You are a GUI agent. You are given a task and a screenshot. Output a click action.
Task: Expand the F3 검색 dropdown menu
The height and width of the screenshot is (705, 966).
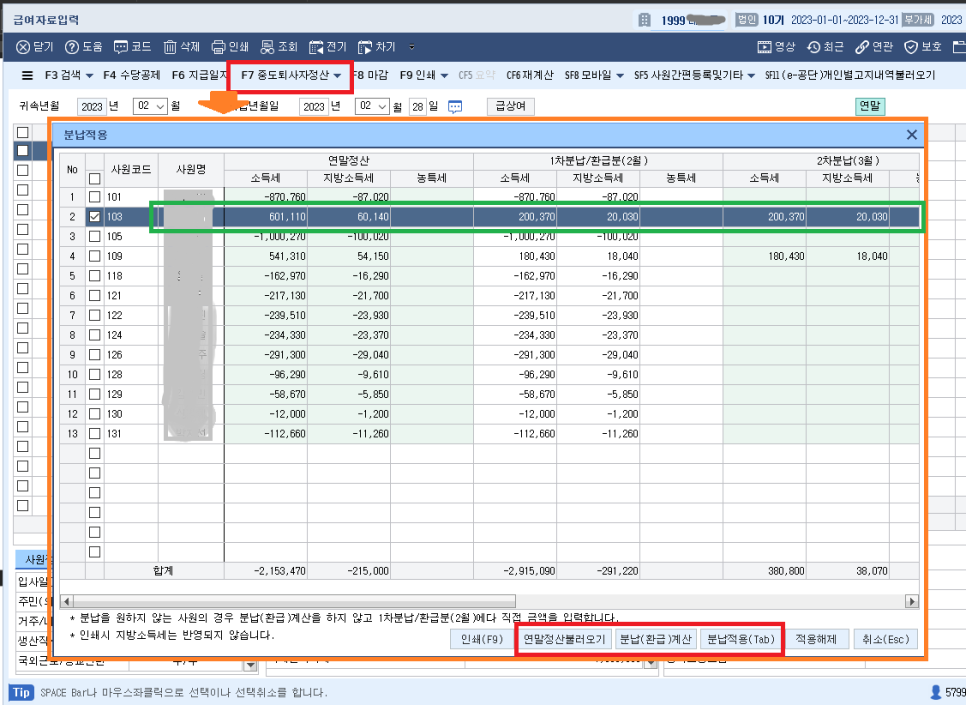pyautogui.click(x=89, y=75)
